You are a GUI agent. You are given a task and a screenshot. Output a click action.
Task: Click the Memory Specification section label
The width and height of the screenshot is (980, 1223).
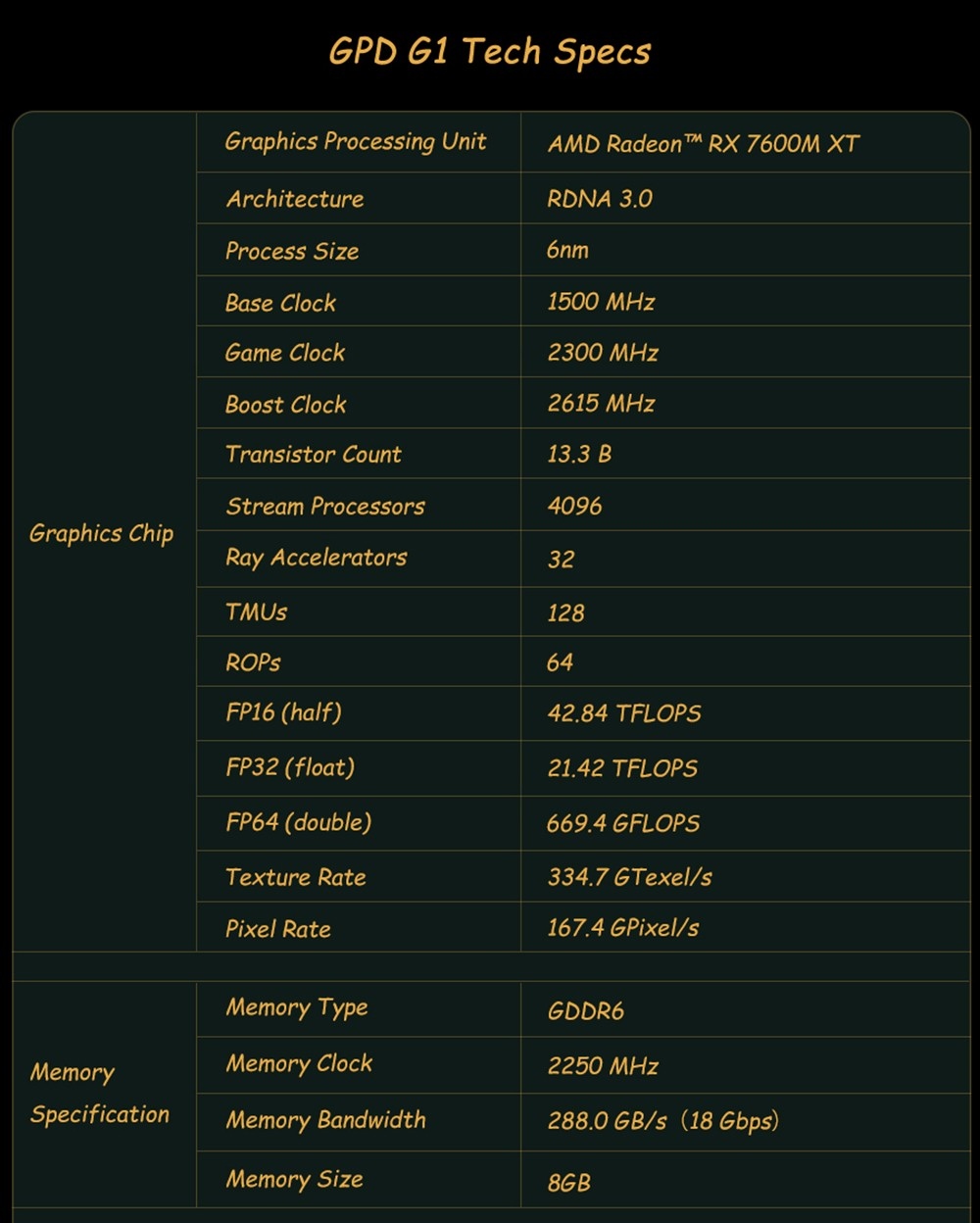99,1094
